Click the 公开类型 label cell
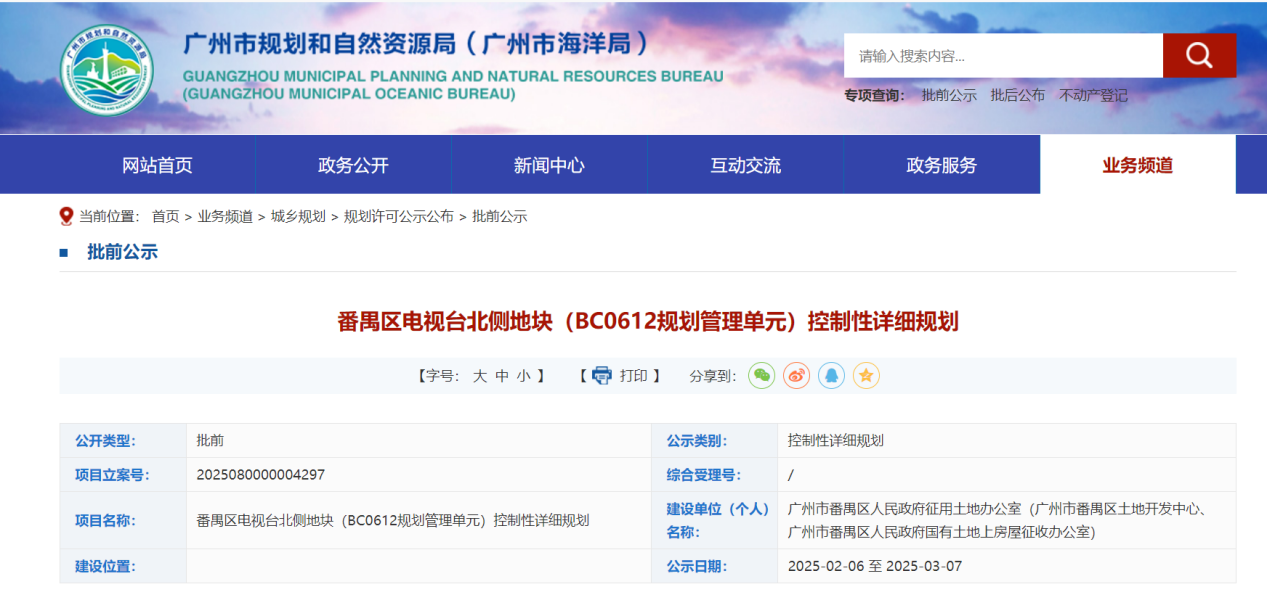 pos(123,440)
